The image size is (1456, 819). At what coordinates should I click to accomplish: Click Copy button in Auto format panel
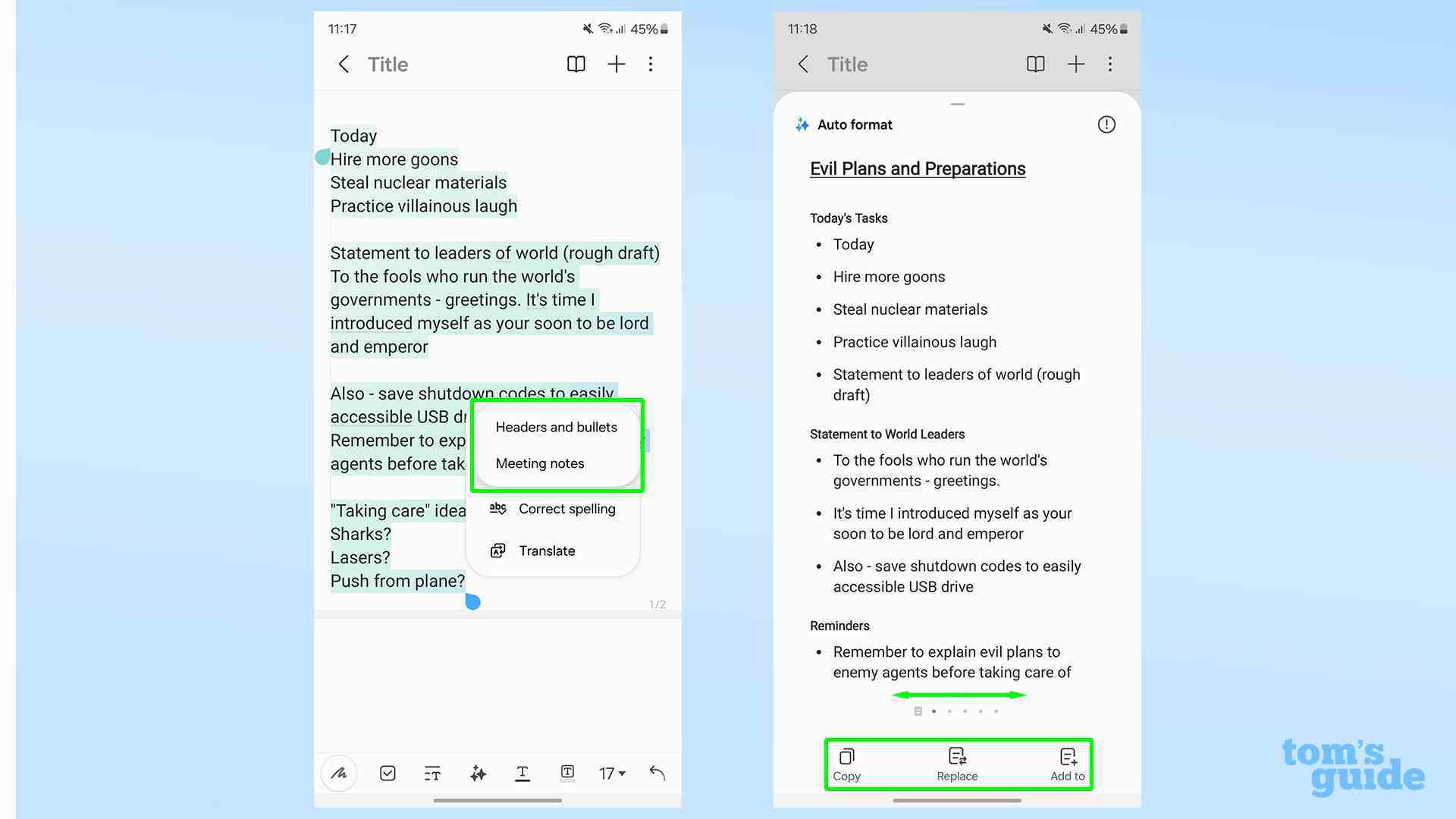[x=847, y=764]
